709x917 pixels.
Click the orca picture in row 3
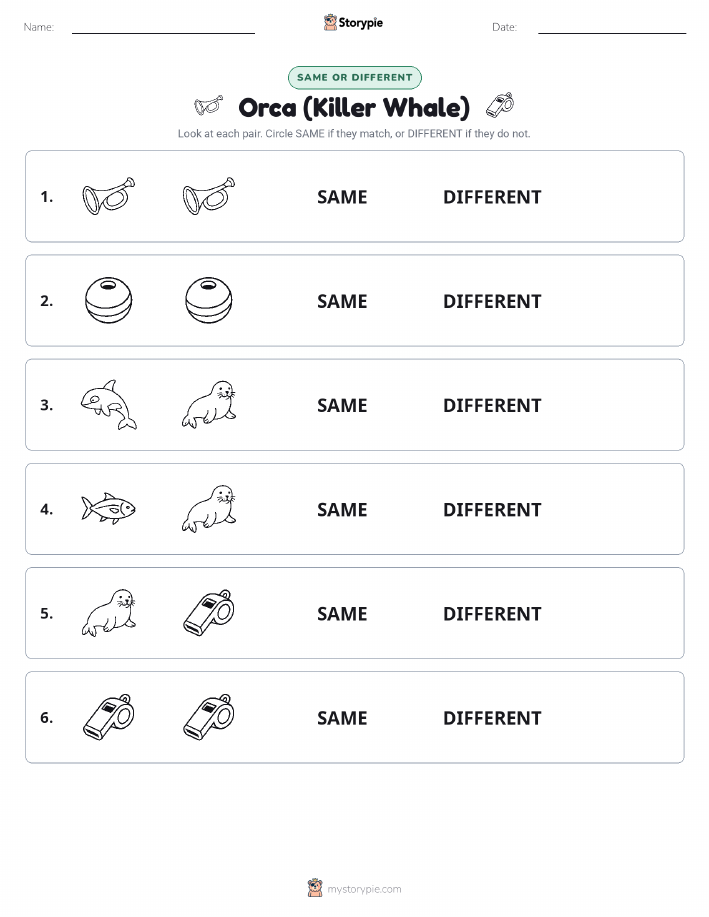109,405
